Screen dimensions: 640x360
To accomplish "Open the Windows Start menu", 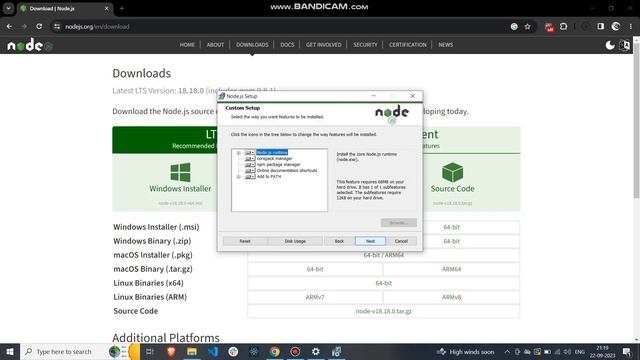I will (x=10, y=351).
